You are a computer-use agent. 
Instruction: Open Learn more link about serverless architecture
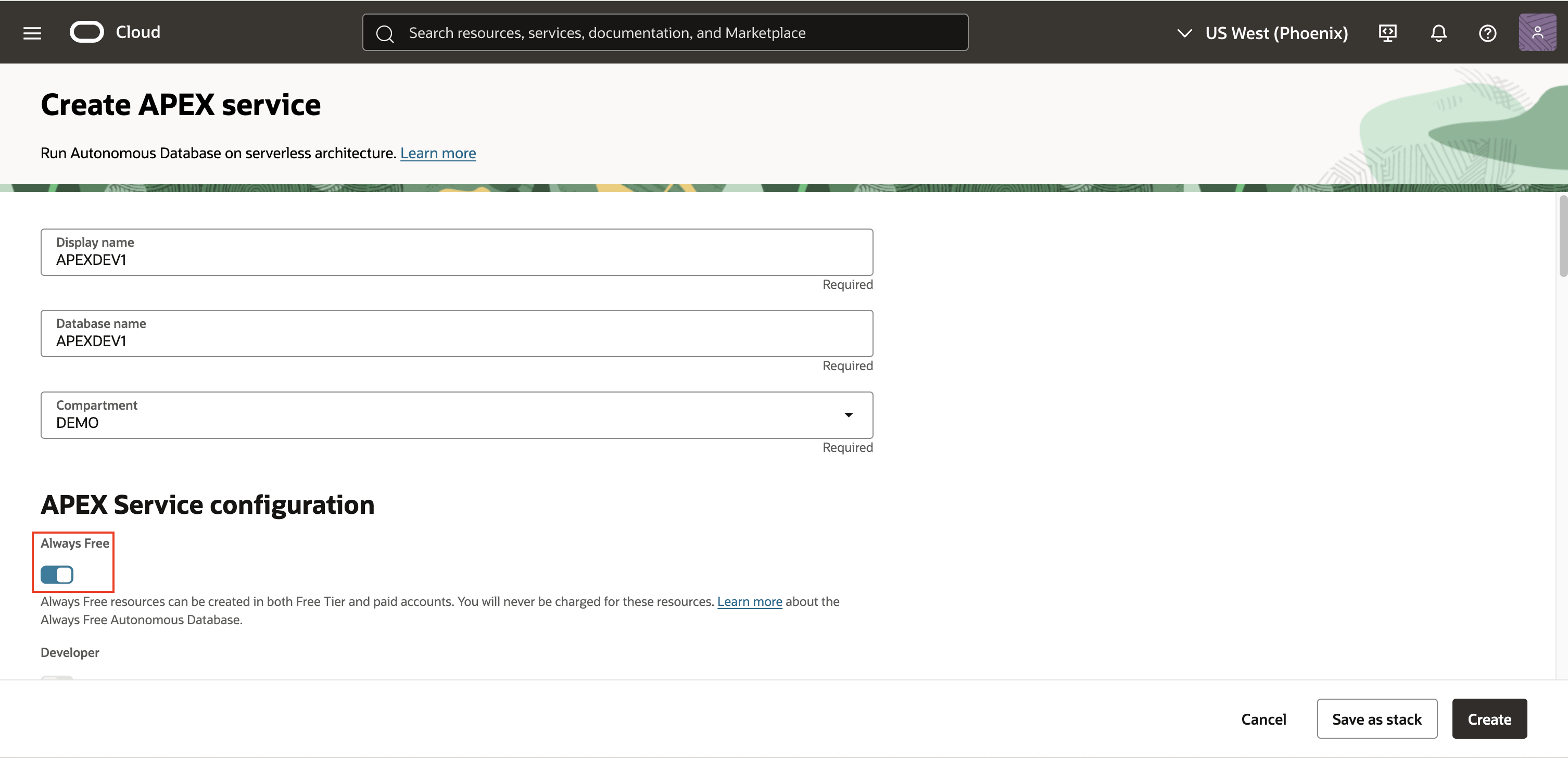click(438, 153)
